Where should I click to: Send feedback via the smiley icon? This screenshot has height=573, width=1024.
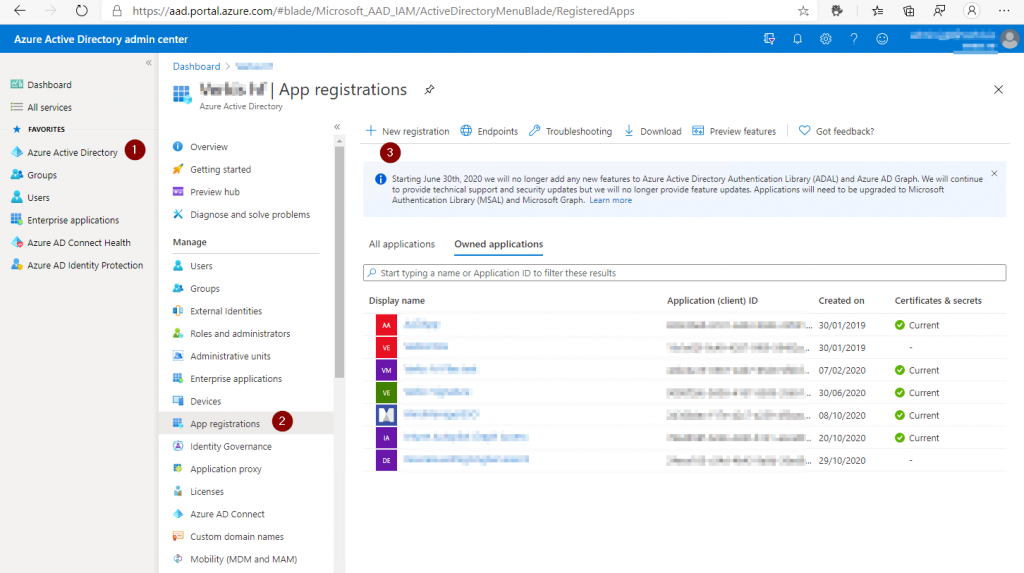882,39
